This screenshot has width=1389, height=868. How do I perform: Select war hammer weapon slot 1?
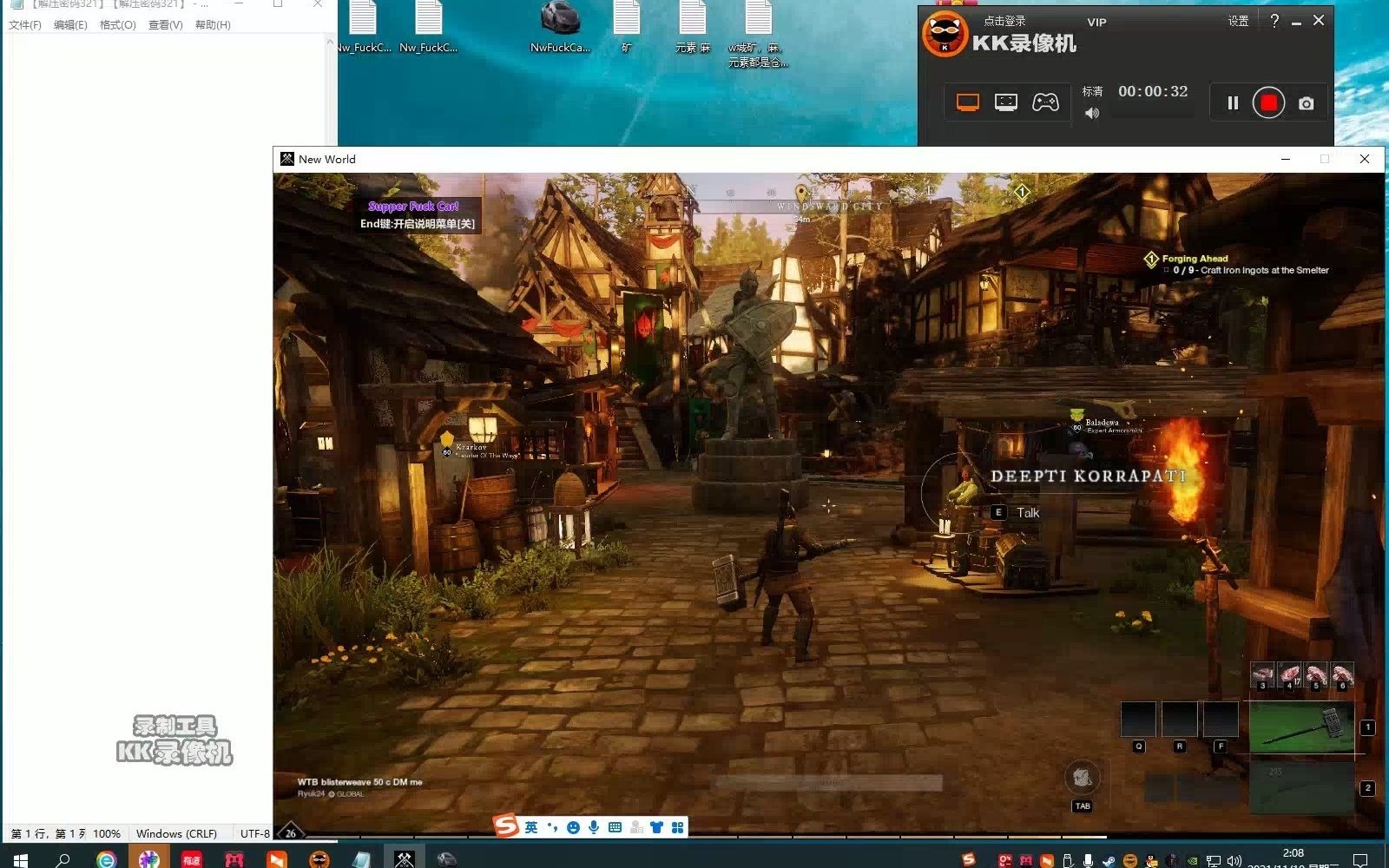pyautogui.click(x=1300, y=727)
